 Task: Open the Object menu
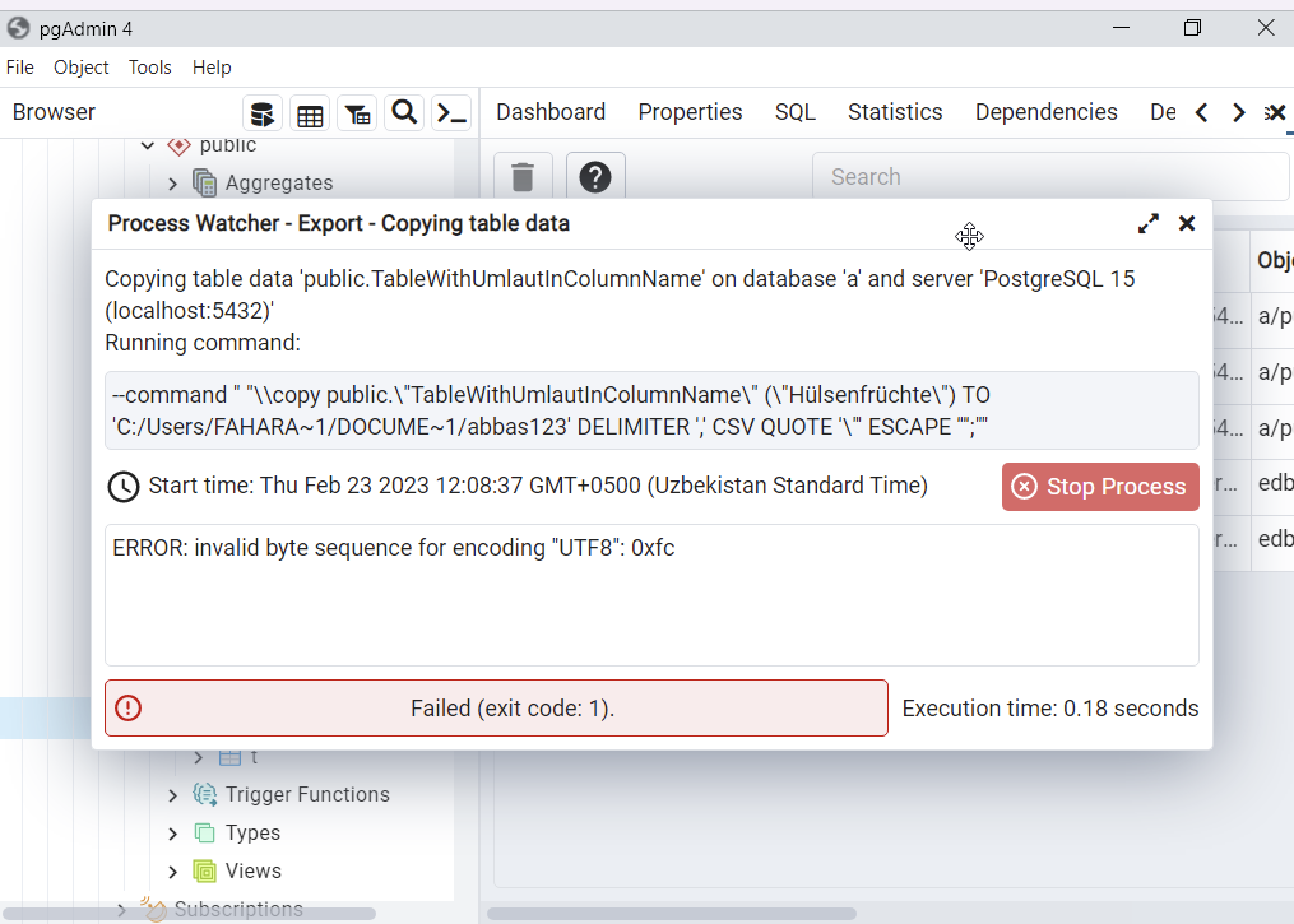pos(81,67)
